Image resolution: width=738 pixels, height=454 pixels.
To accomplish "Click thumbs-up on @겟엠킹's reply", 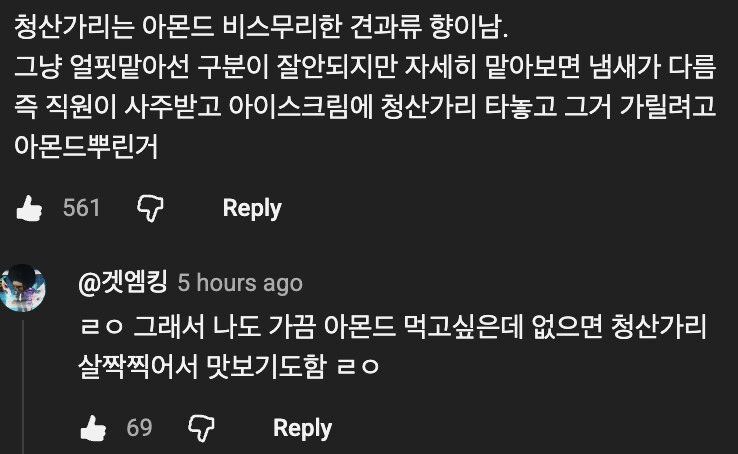I will (93, 429).
